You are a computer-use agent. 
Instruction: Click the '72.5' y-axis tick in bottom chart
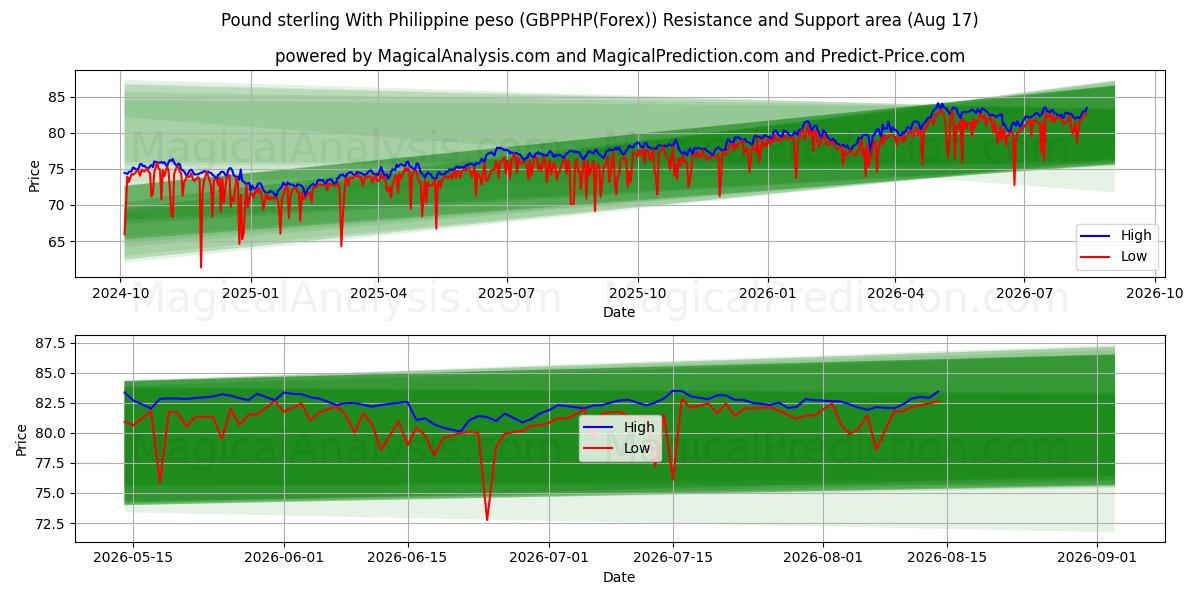(x=52, y=523)
